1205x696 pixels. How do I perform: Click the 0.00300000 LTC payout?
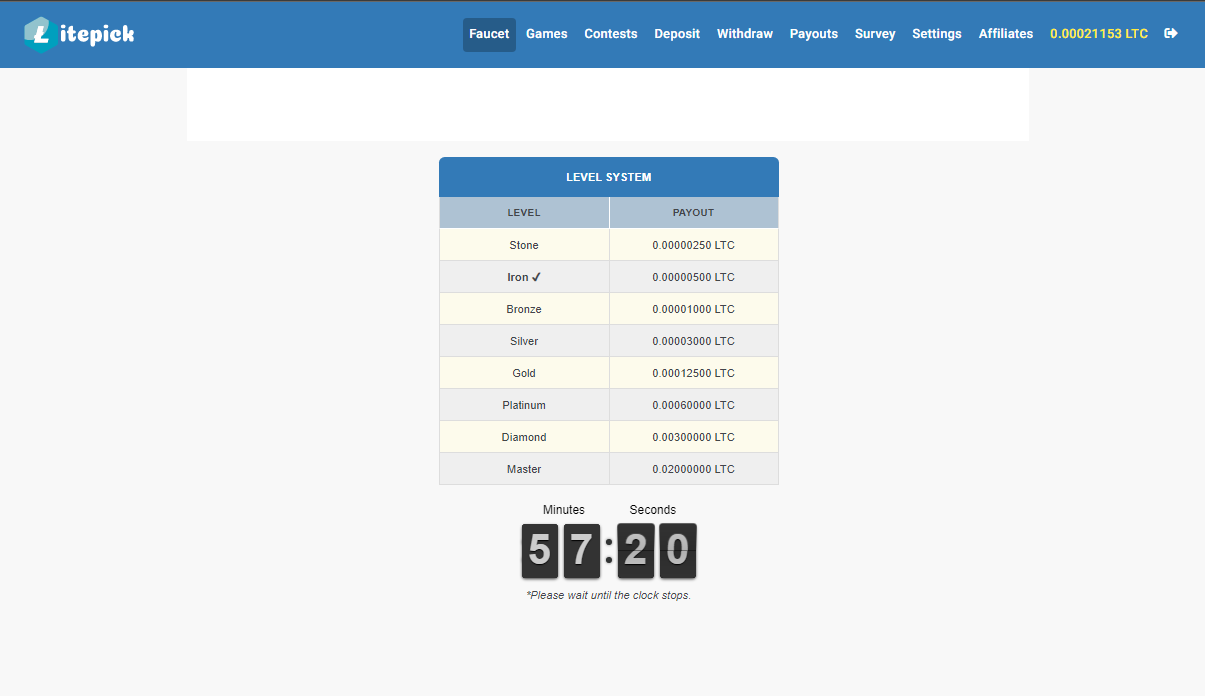pyautogui.click(x=694, y=437)
